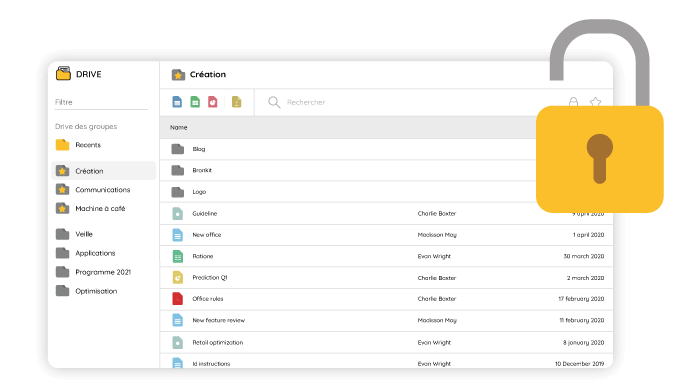Click the New feature review document icon
The width and height of the screenshot is (700, 392).
tap(178, 320)
